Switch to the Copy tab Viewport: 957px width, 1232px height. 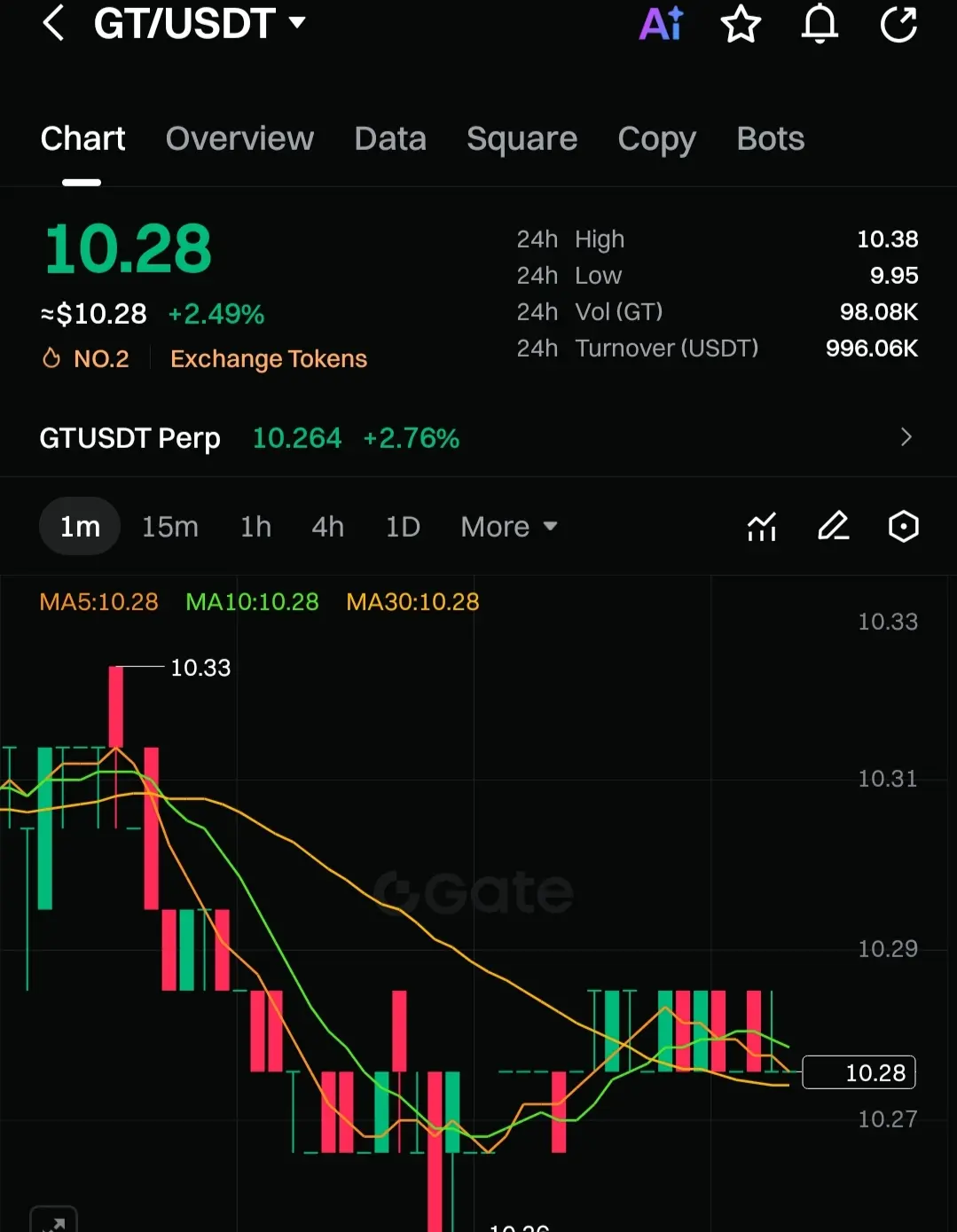pyautogui.click(x=656, y=139)
